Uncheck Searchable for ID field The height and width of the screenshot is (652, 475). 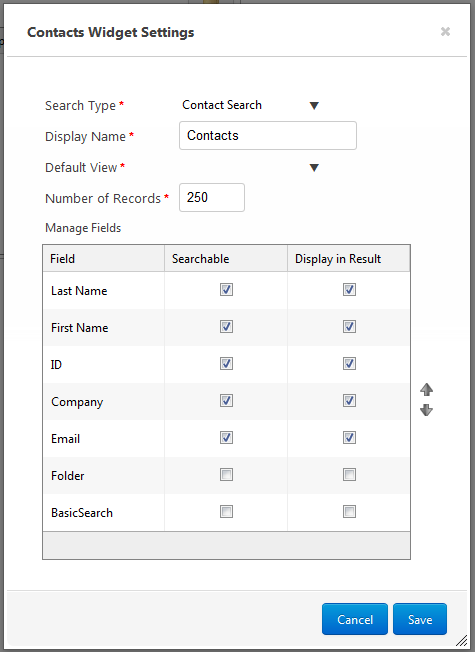click(x=226, y=363)
